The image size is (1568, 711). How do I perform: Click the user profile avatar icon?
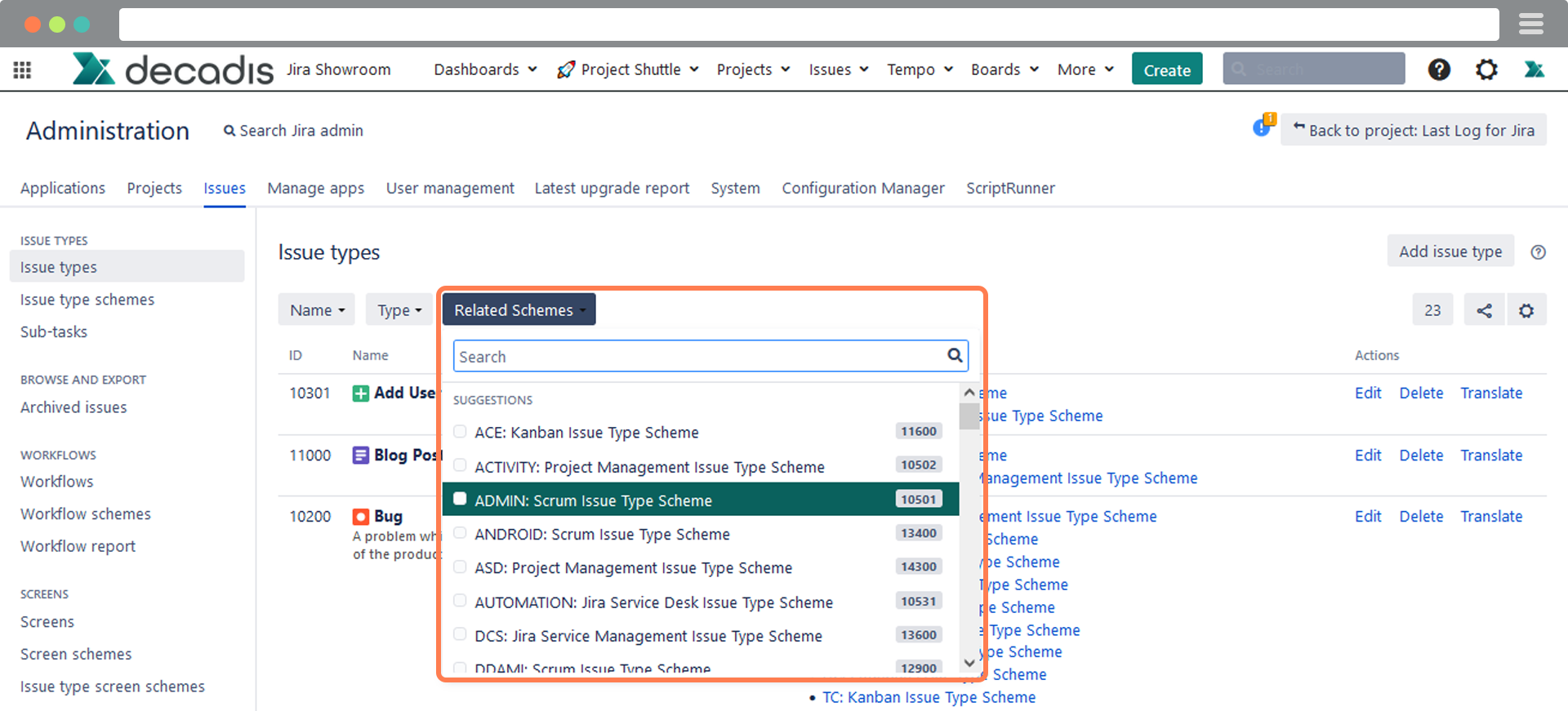(1534, 70)
